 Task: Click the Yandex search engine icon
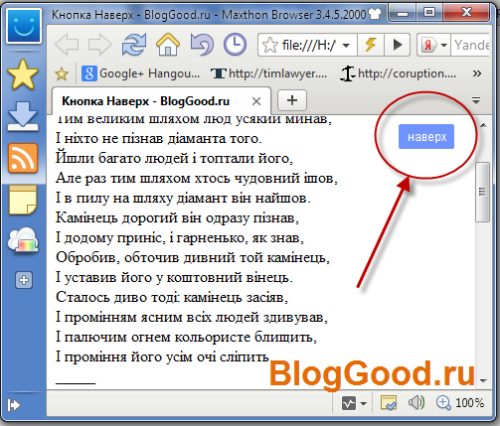tap(428, 45)
